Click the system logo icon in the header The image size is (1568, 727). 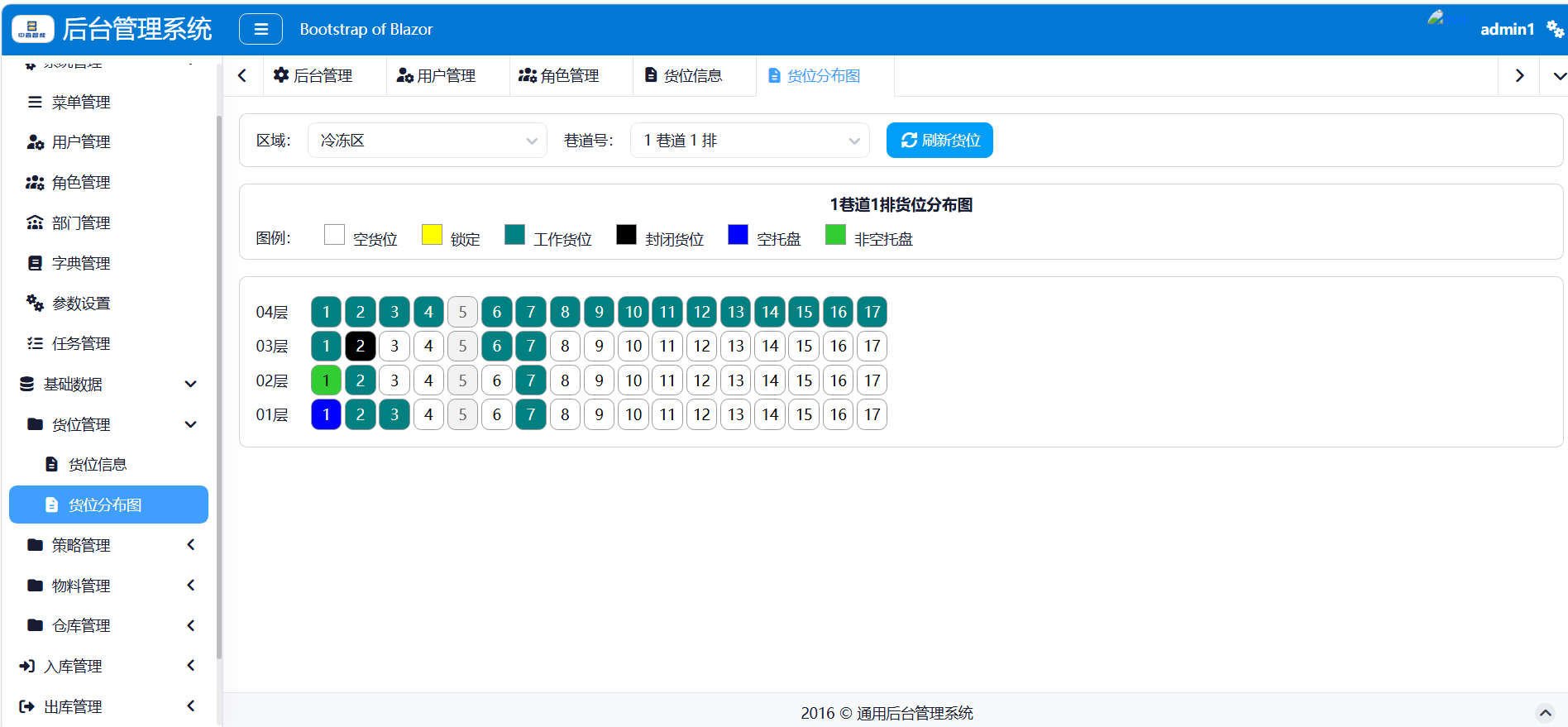pyautogui.click(x=33, y=29)
